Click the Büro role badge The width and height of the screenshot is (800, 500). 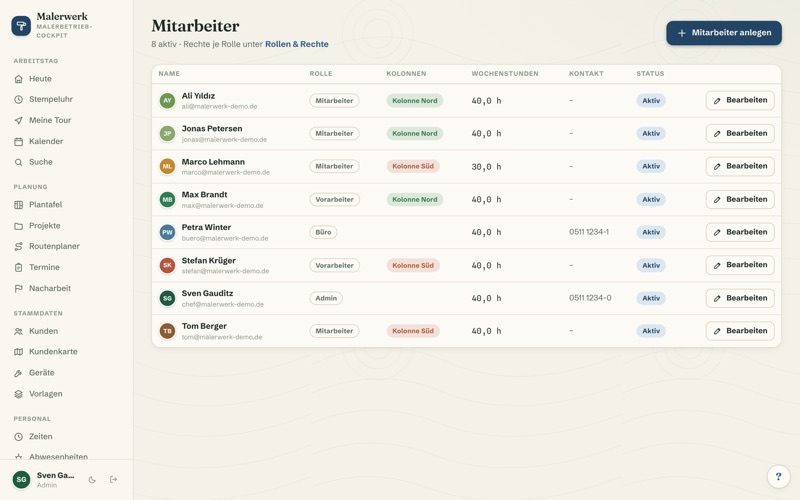pos(323,232)
